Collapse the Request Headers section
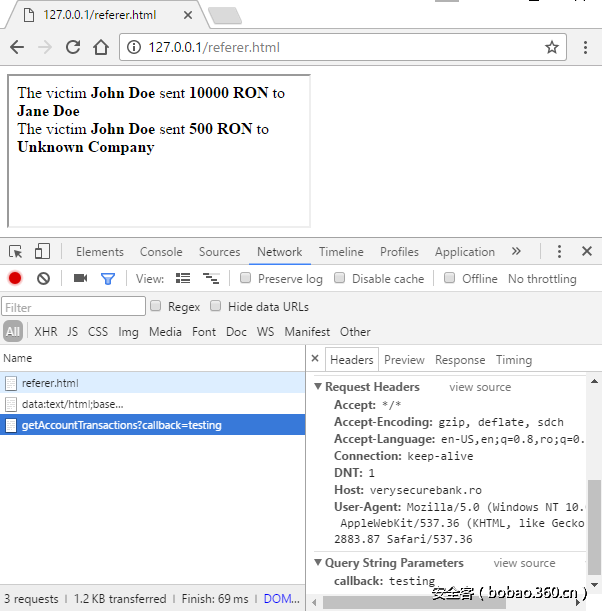This screenshot has width=602, height=611. [319, 387]
